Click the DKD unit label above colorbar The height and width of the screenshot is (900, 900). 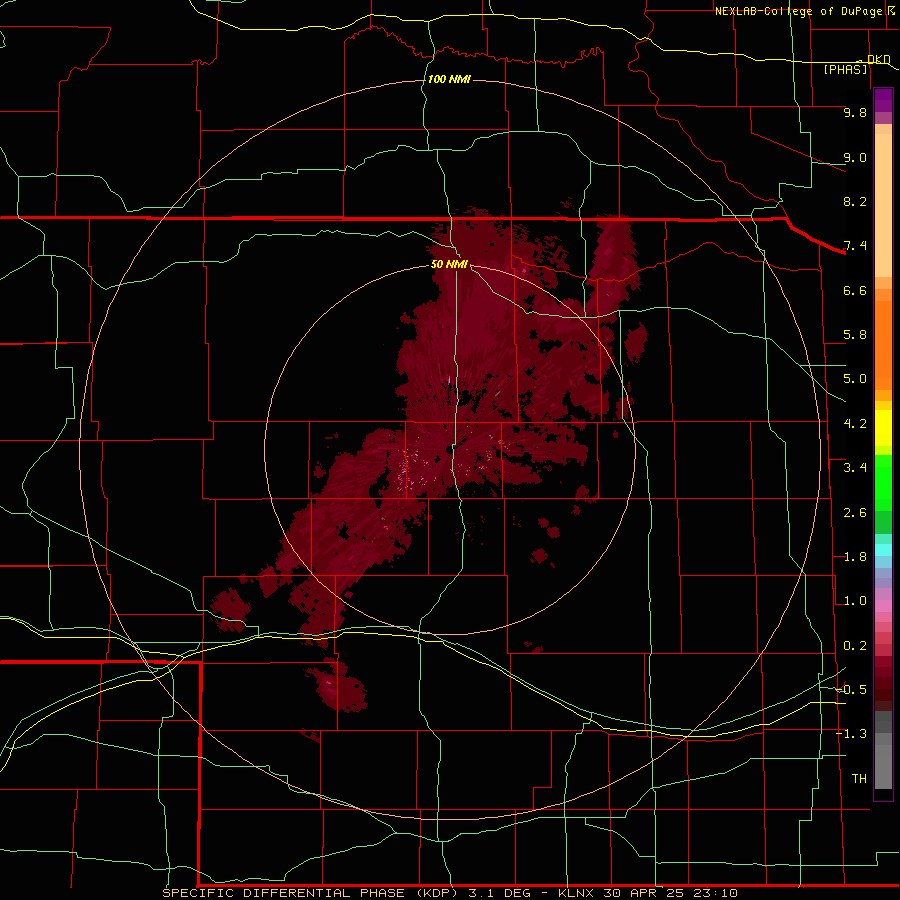pos(879,59)
